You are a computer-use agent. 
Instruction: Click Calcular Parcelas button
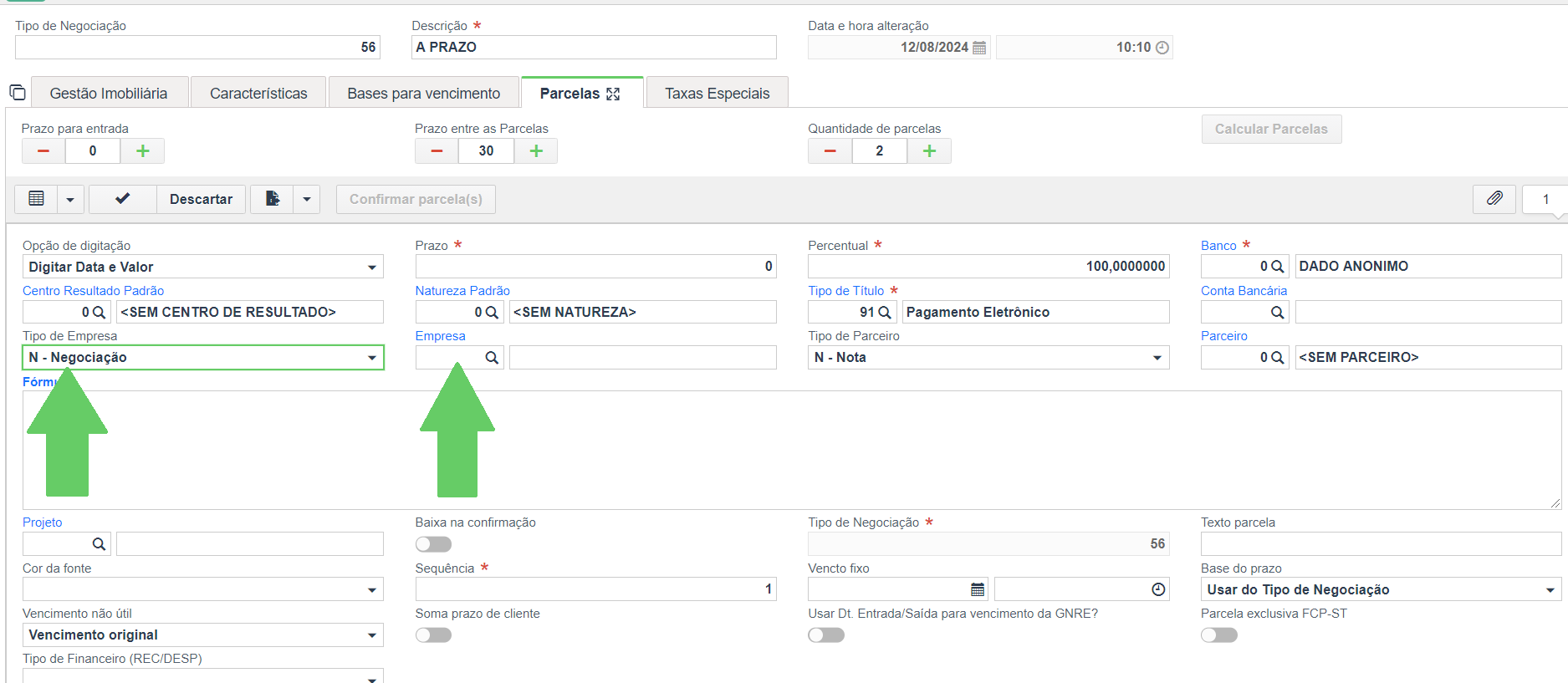pyautogui.click(x=1271, y=129)
